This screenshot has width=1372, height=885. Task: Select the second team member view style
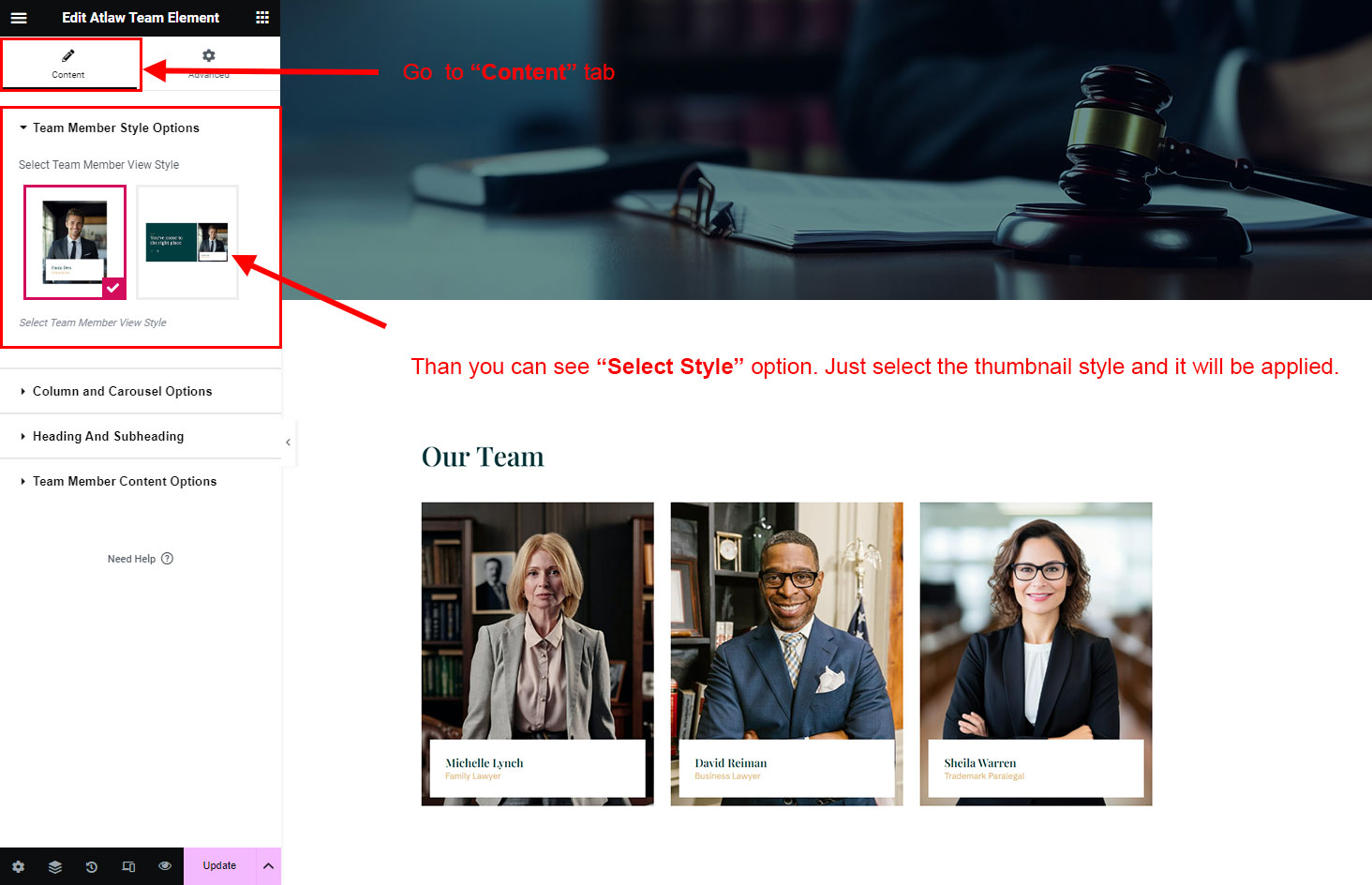coord(187,242)
